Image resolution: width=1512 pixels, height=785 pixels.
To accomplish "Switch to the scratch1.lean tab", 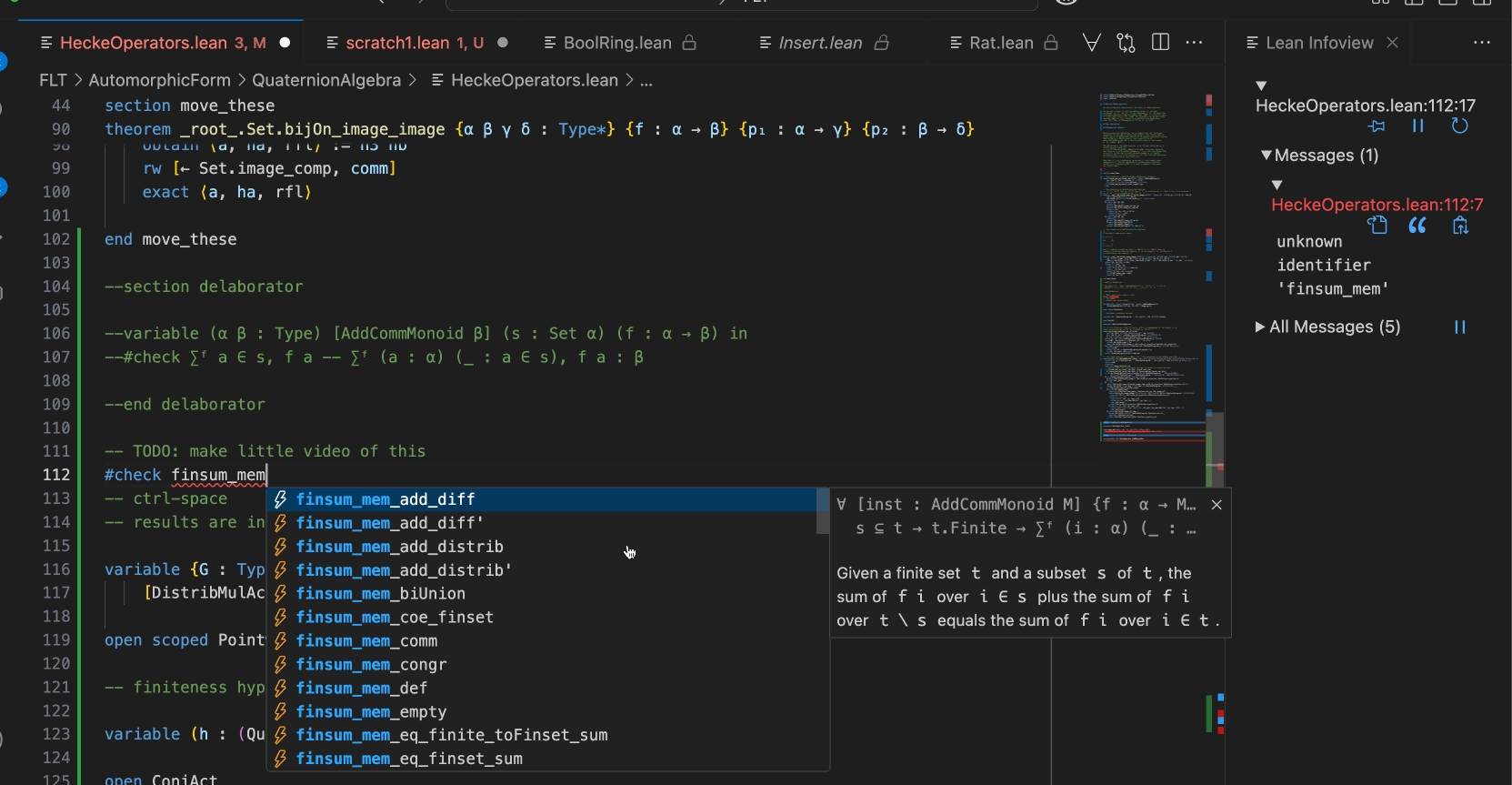I will click(397, 43).
